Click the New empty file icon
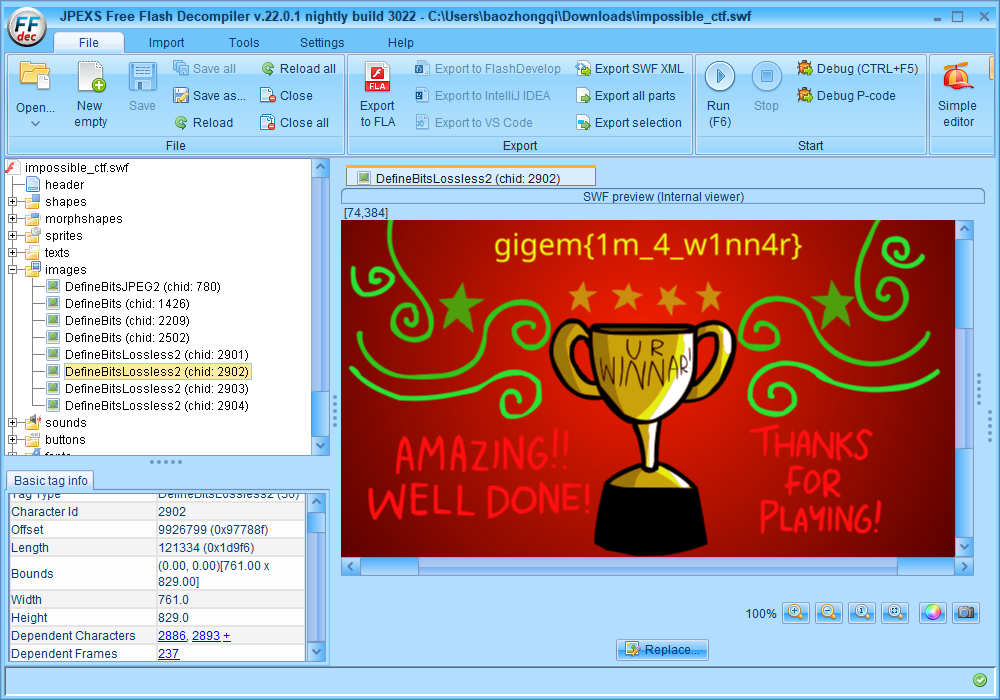Screen dimensions: 1000x700 coord(90,77)
